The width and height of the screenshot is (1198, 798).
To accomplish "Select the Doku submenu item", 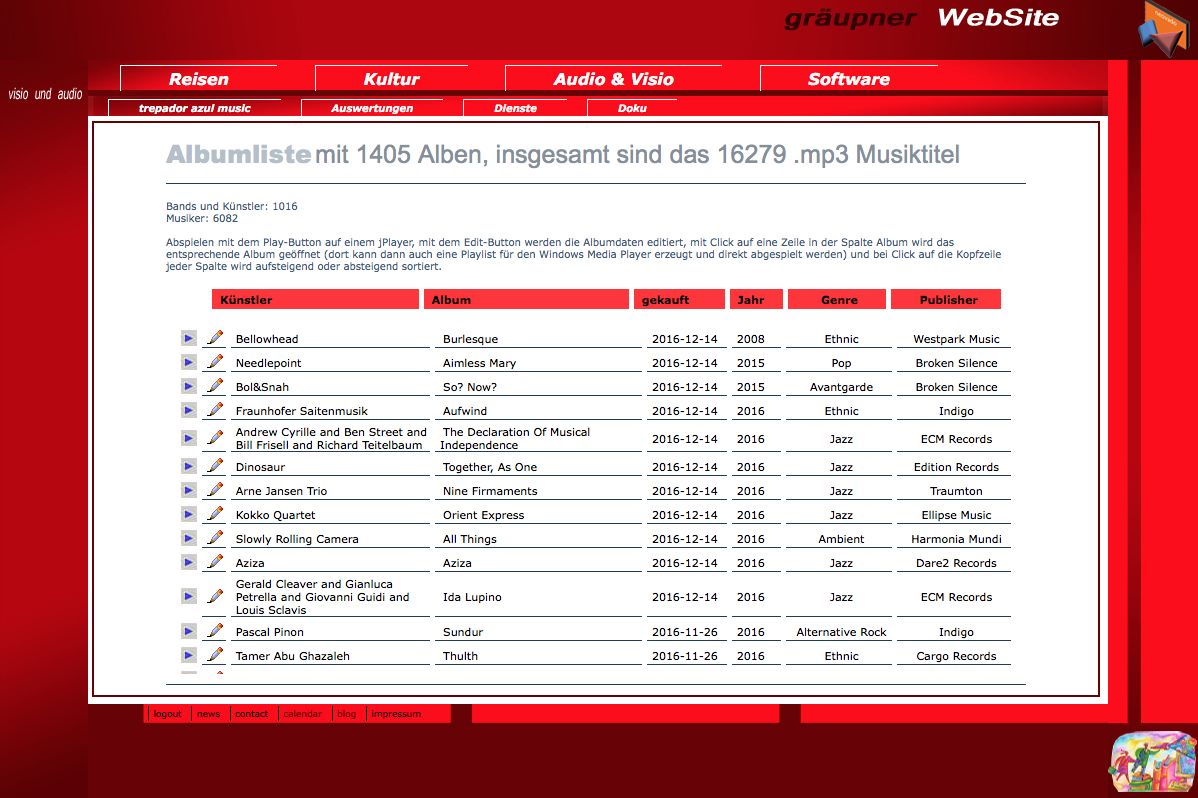I will tap(631, 108).
